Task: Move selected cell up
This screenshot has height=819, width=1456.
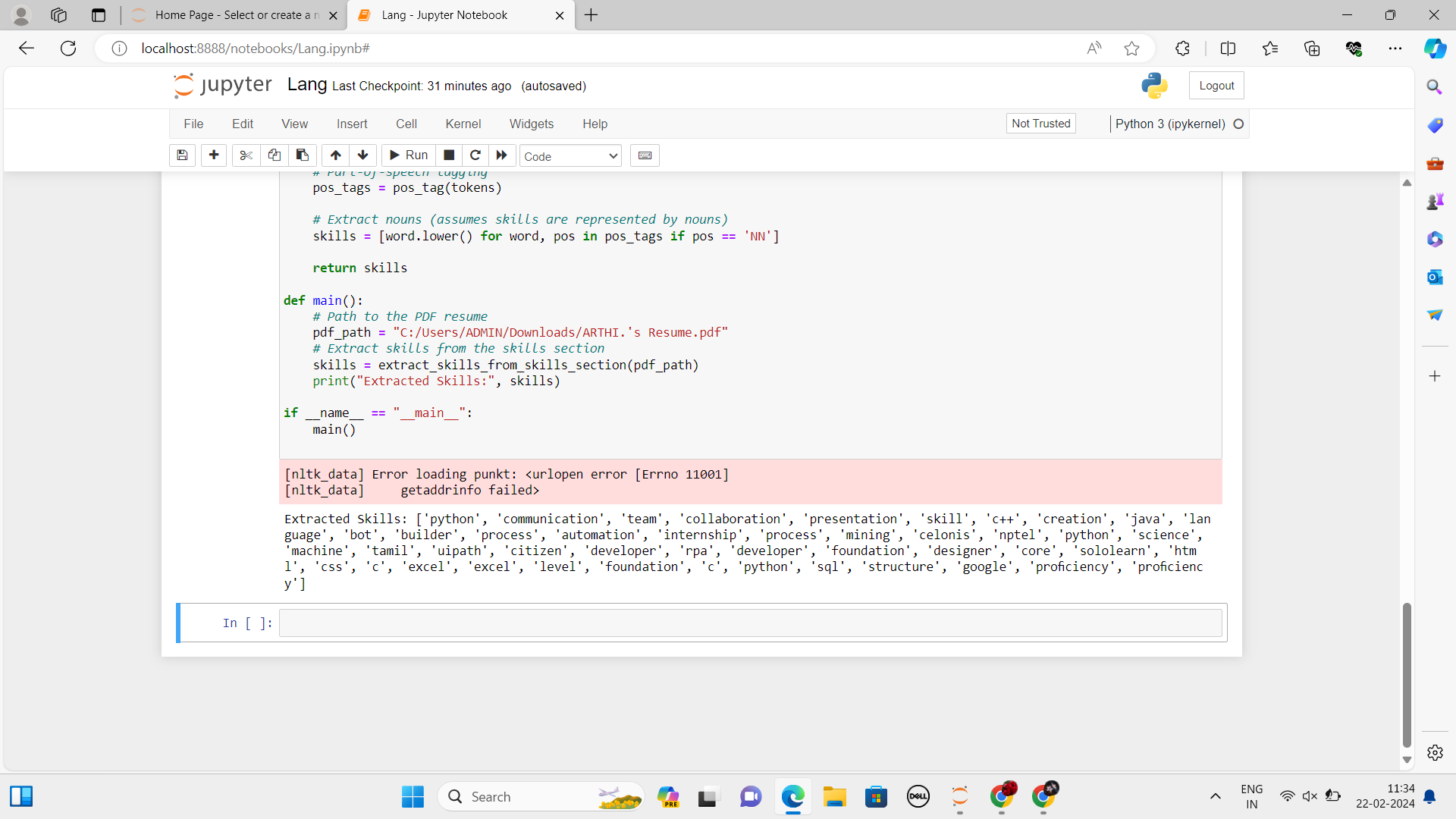Action: click(x=335, y=155)
